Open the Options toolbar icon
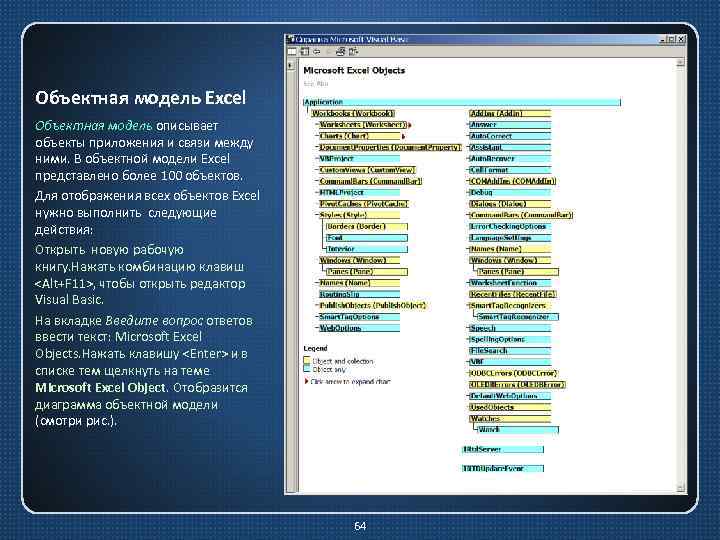The image size is (720, 540). [353, 51]
